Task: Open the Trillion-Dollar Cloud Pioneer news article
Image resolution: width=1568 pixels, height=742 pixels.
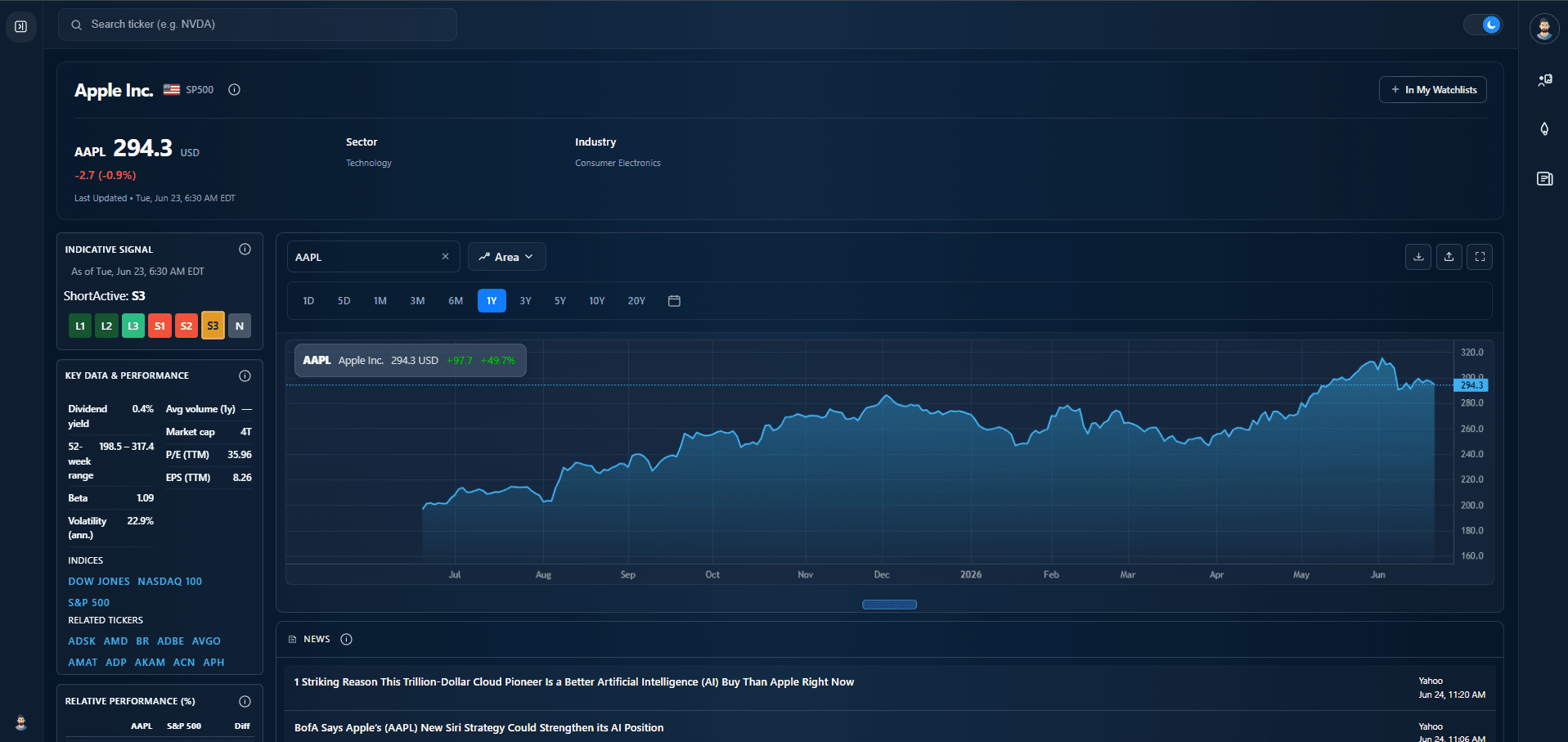Action: (573, 682)
